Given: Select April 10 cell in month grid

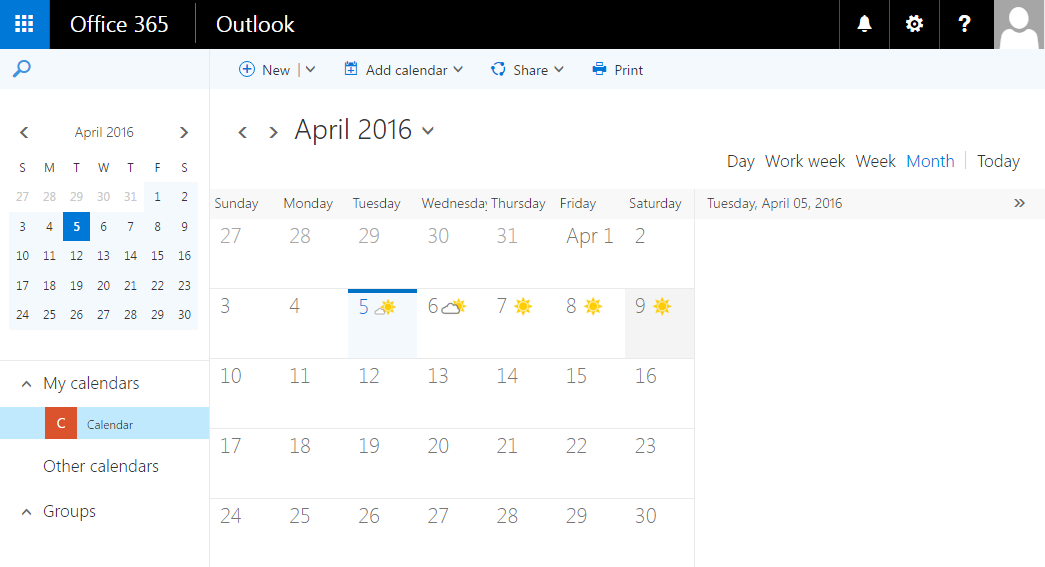Looking at the screenshot, I should (245, 393).
